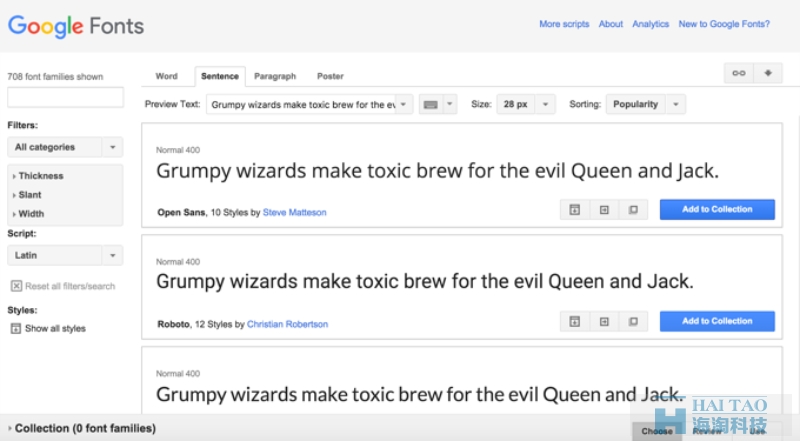Switch to the Paragraph tab
800x441 pixels.
275,76
